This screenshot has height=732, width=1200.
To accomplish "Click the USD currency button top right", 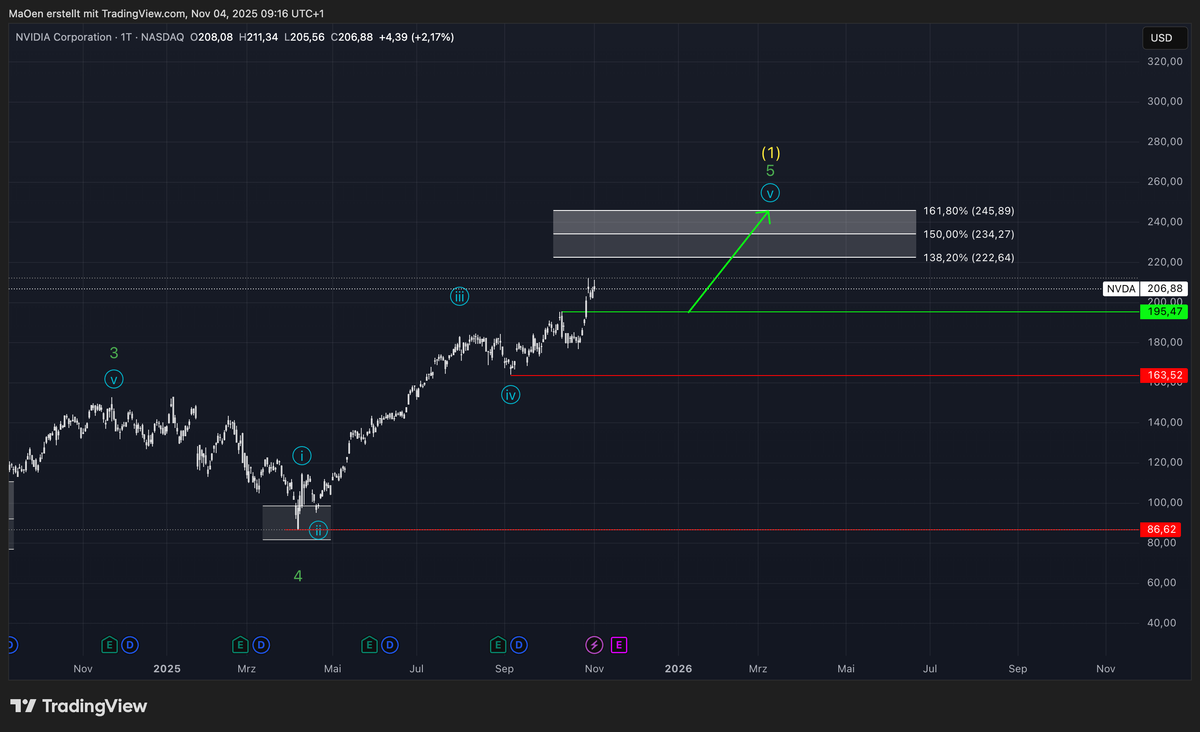I will (1163, 37).
